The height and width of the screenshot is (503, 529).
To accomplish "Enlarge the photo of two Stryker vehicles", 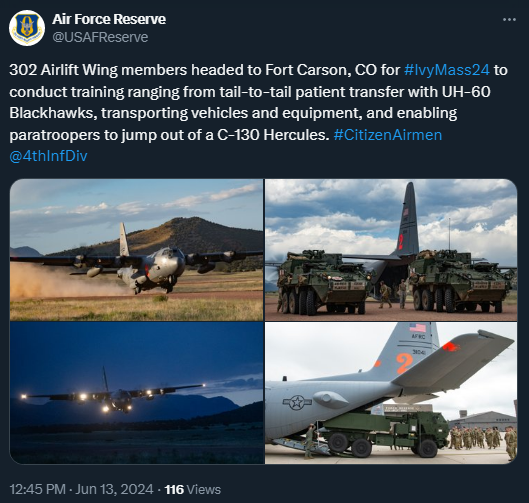I will pyautogui.click(x=391, y=250).
